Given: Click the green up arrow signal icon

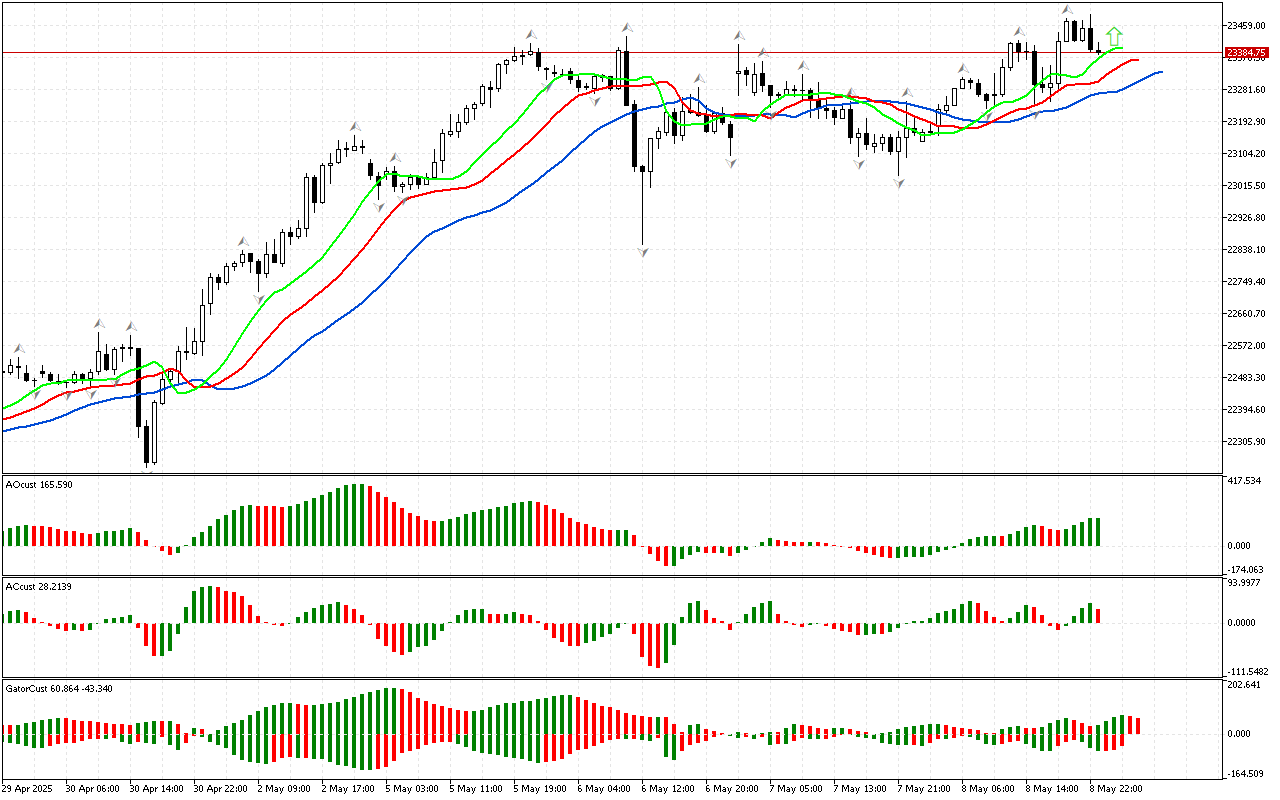Looking at the screenshot, I should (1115, 37).
